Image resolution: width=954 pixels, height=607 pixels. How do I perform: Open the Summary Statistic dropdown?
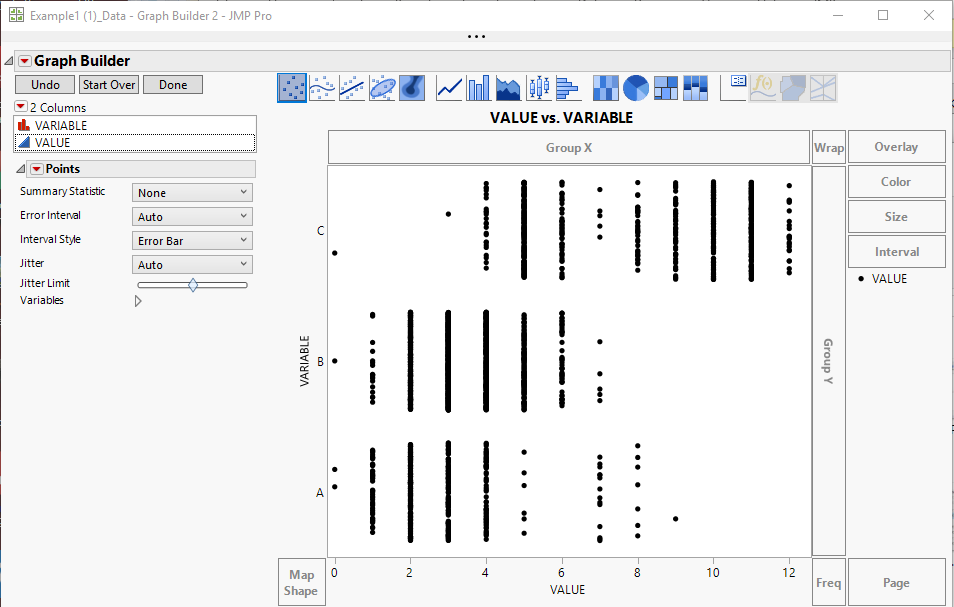tap(191, 191)
